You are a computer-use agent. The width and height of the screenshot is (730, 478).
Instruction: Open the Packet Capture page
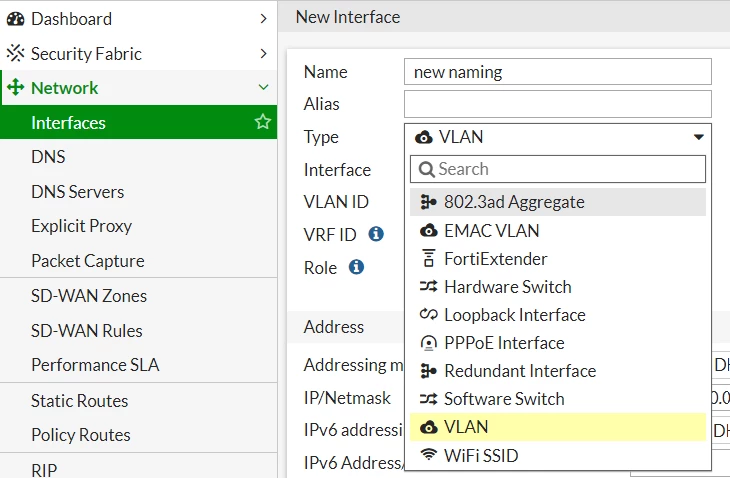coord(139,261)
